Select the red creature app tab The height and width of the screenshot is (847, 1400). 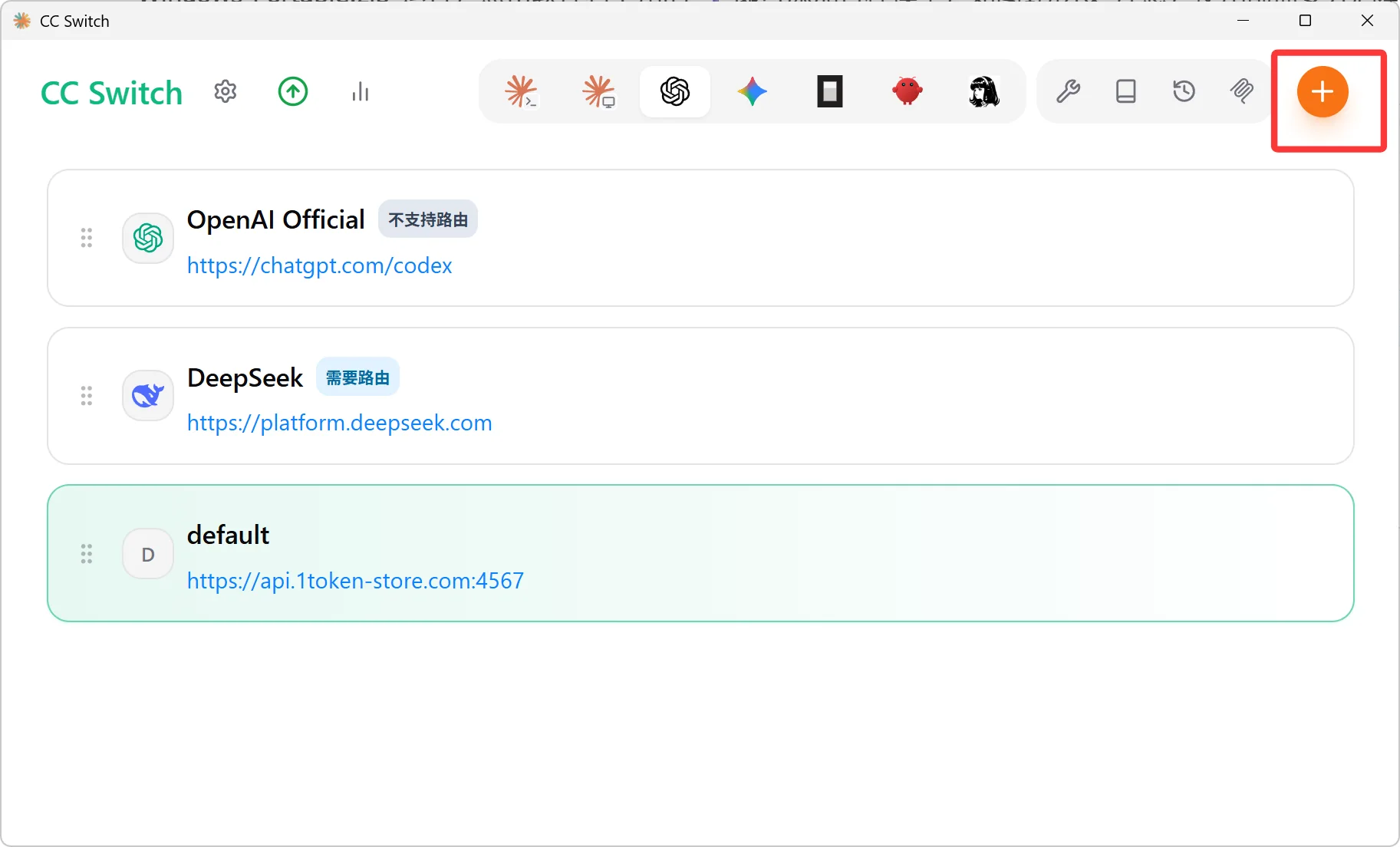(x=907, y=92)
